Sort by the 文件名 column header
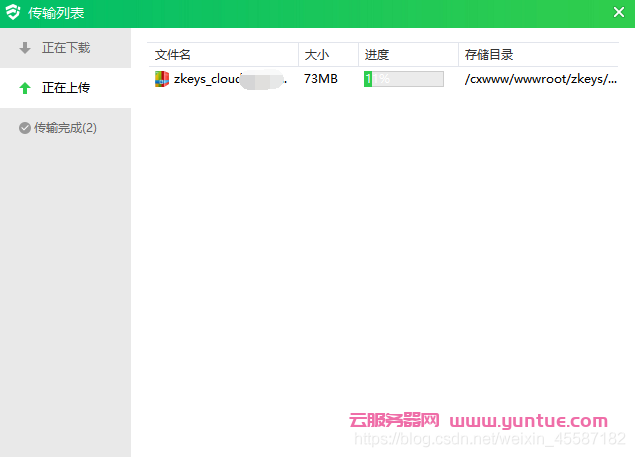This screenshot has height=457, width=635. coord(173,55)
